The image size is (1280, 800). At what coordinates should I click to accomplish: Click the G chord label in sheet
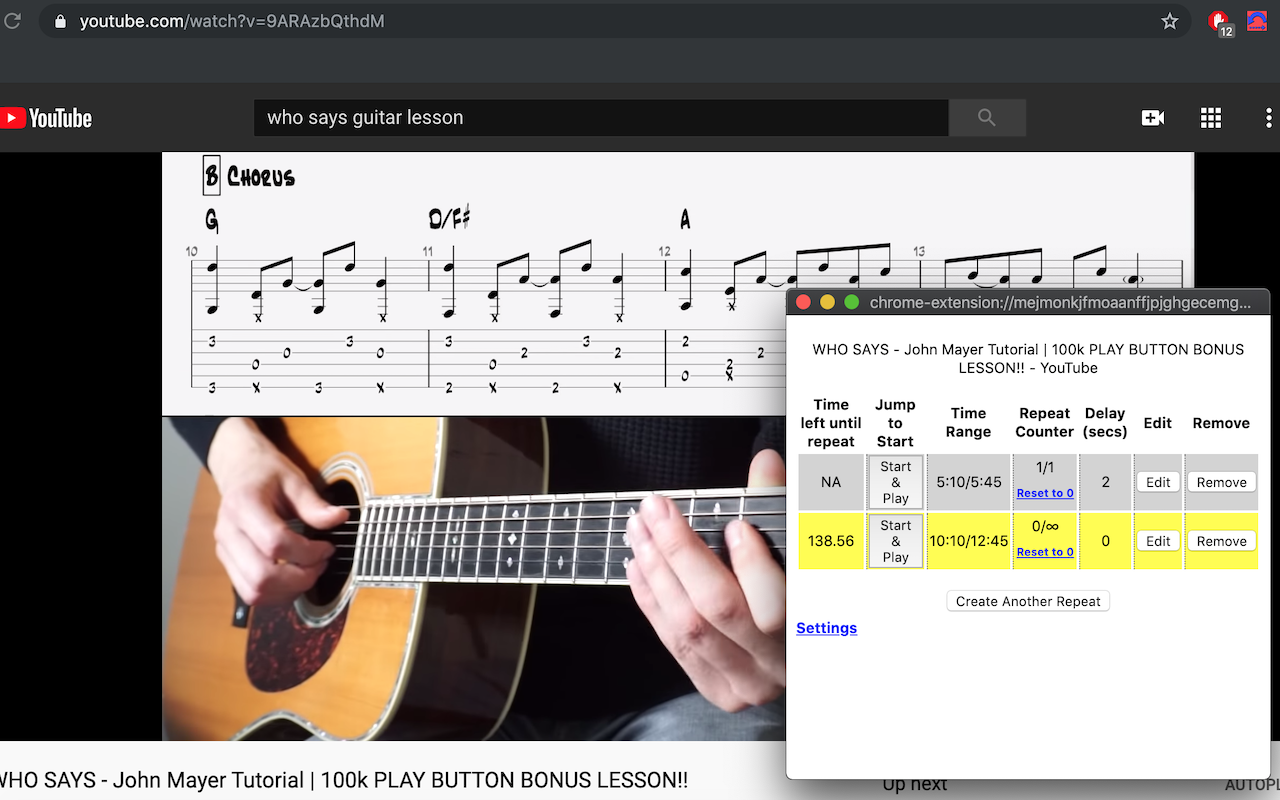(211, 219)
